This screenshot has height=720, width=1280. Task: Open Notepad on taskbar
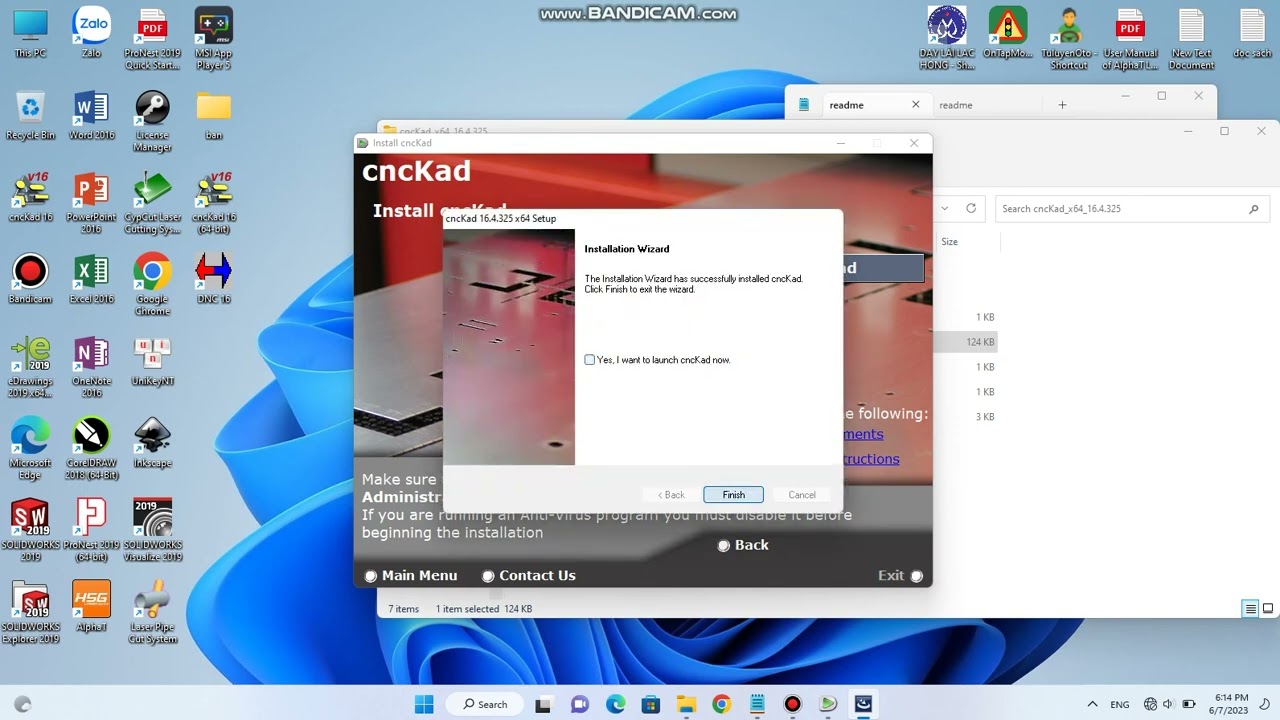pyautogui.click(x=757, y=704)
